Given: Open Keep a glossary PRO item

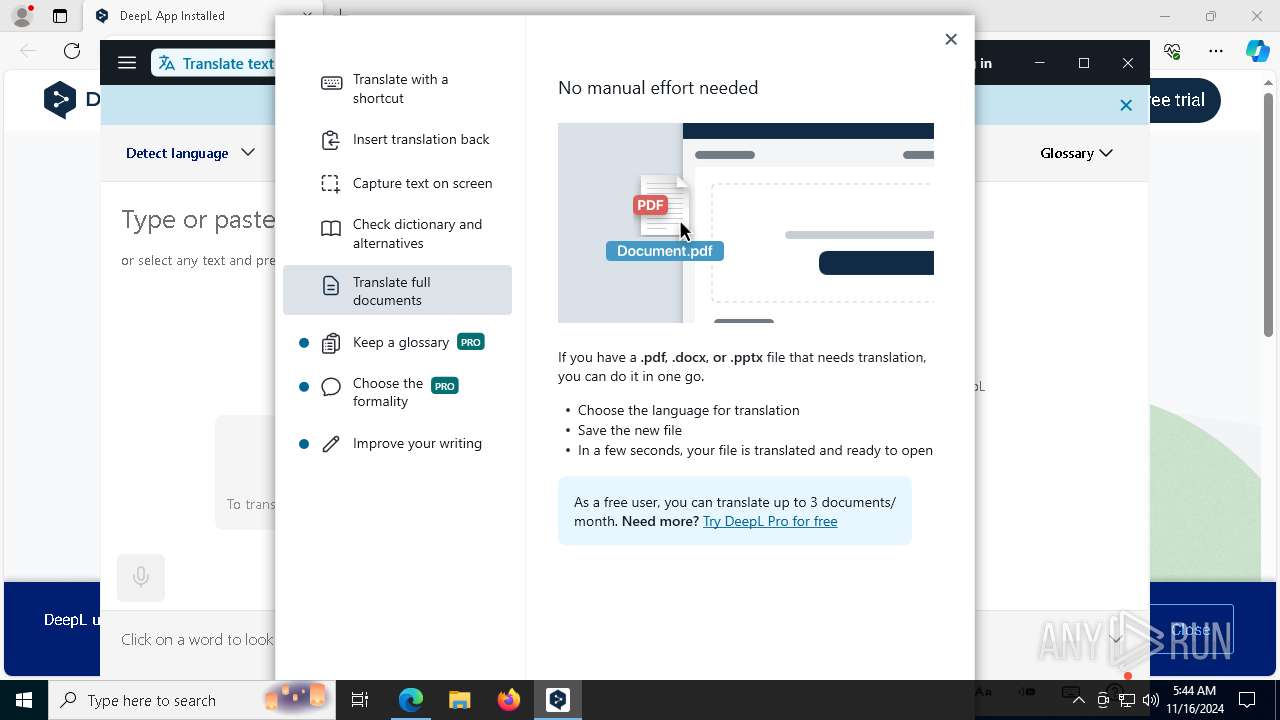Looking at the screenshot, I should (397, 343).
